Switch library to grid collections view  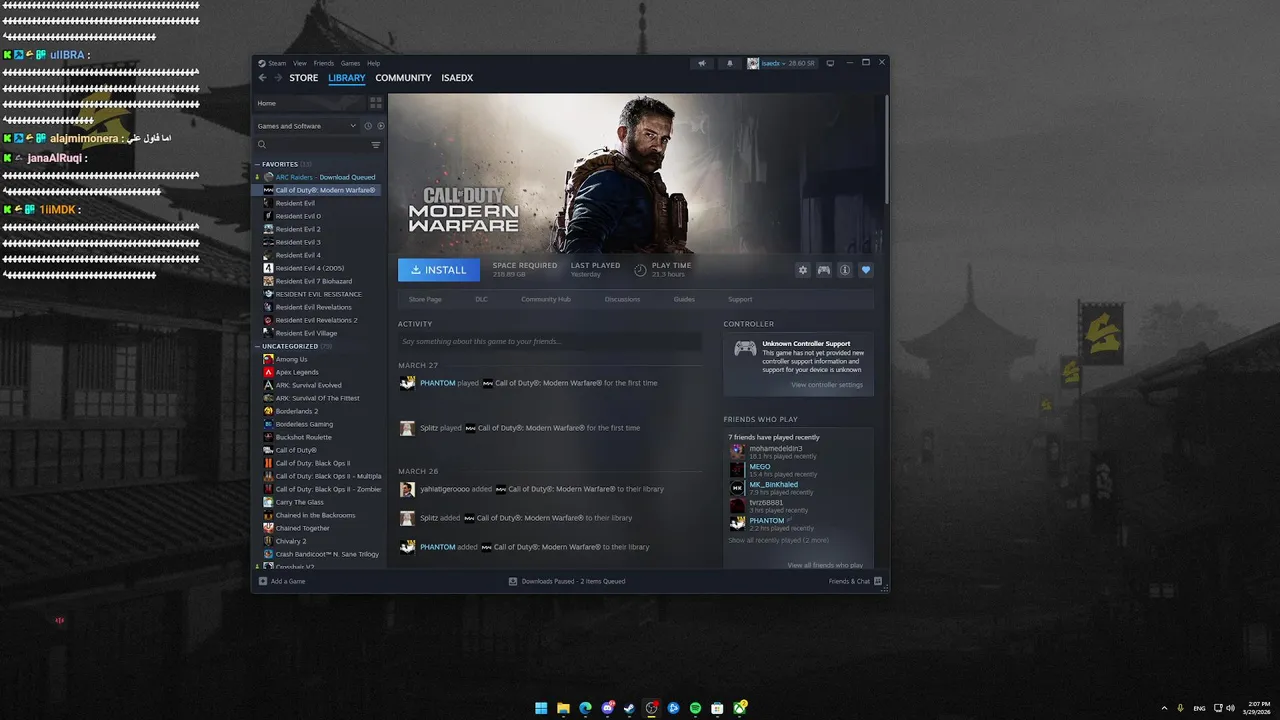pyautogui.click(x=376, y=103)
